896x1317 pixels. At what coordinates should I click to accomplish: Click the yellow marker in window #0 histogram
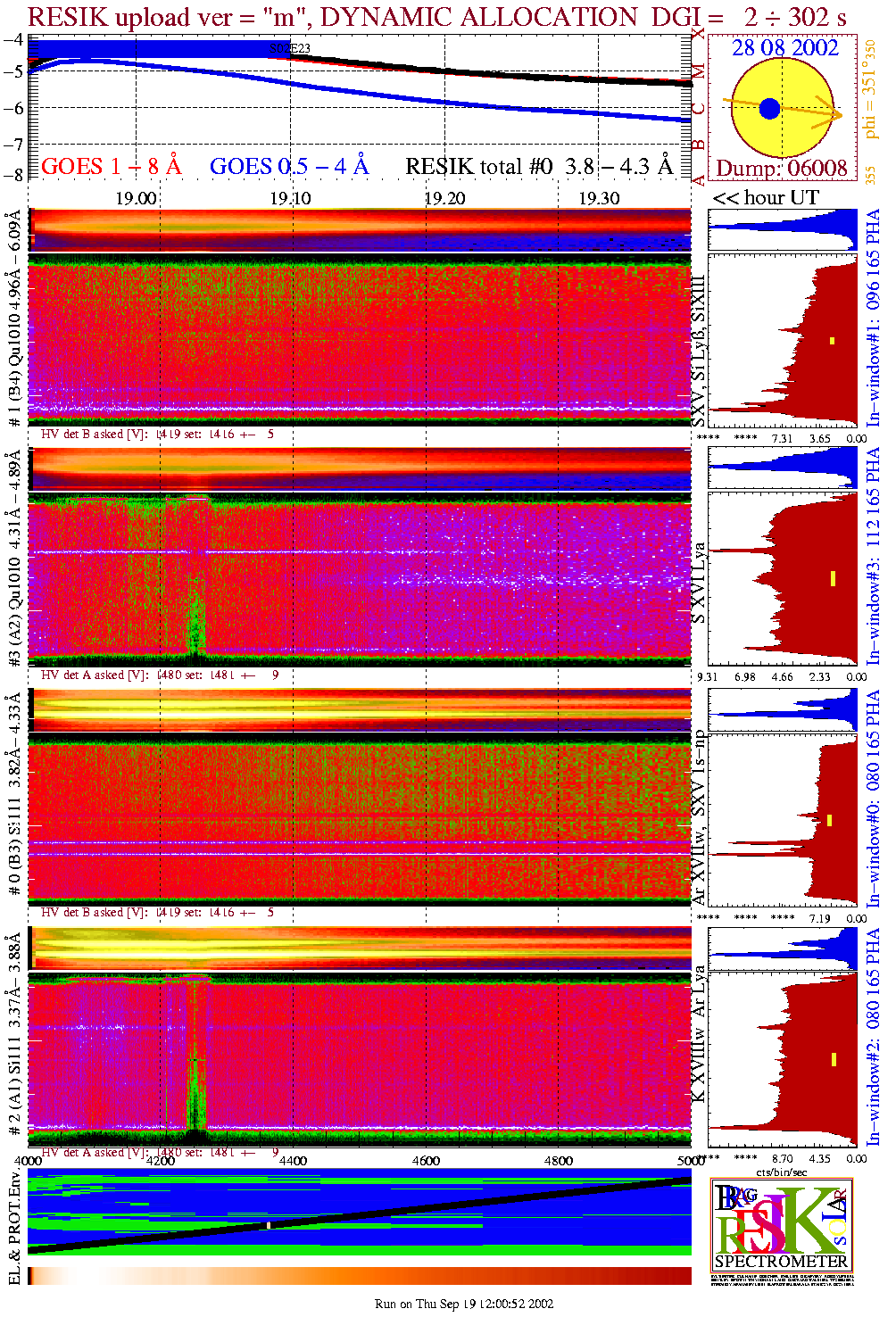click(x=830, y=820)
